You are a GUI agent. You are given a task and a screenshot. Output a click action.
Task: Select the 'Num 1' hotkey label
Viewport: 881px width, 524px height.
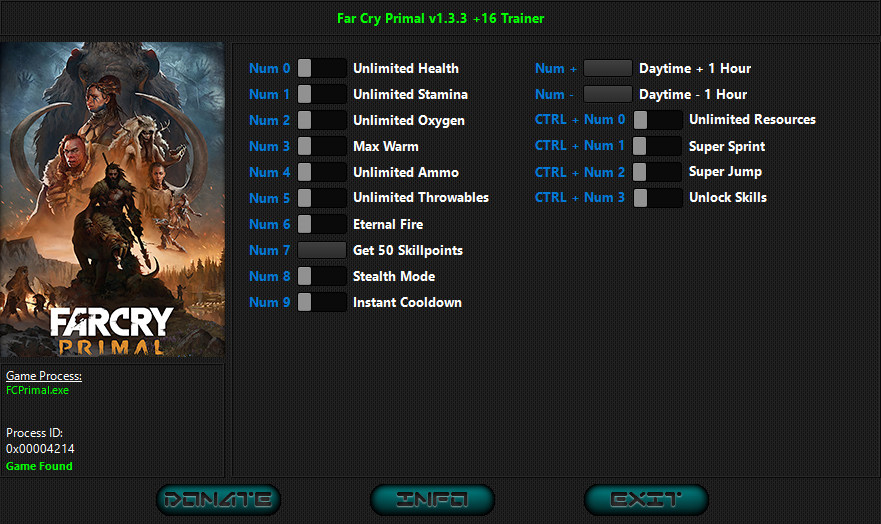point(270,94)
